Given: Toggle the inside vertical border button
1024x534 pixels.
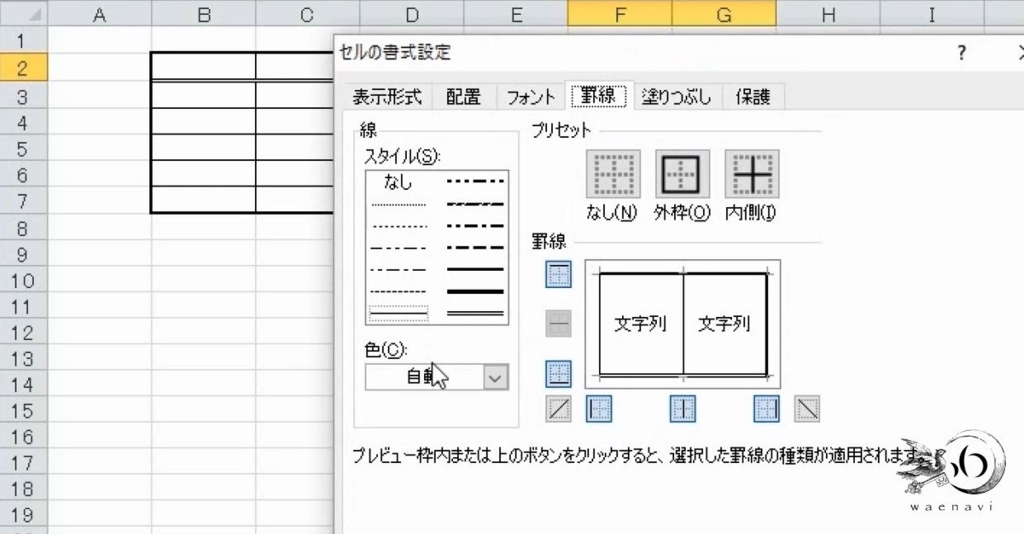Looking at the screenshot, I should [682, 409].
